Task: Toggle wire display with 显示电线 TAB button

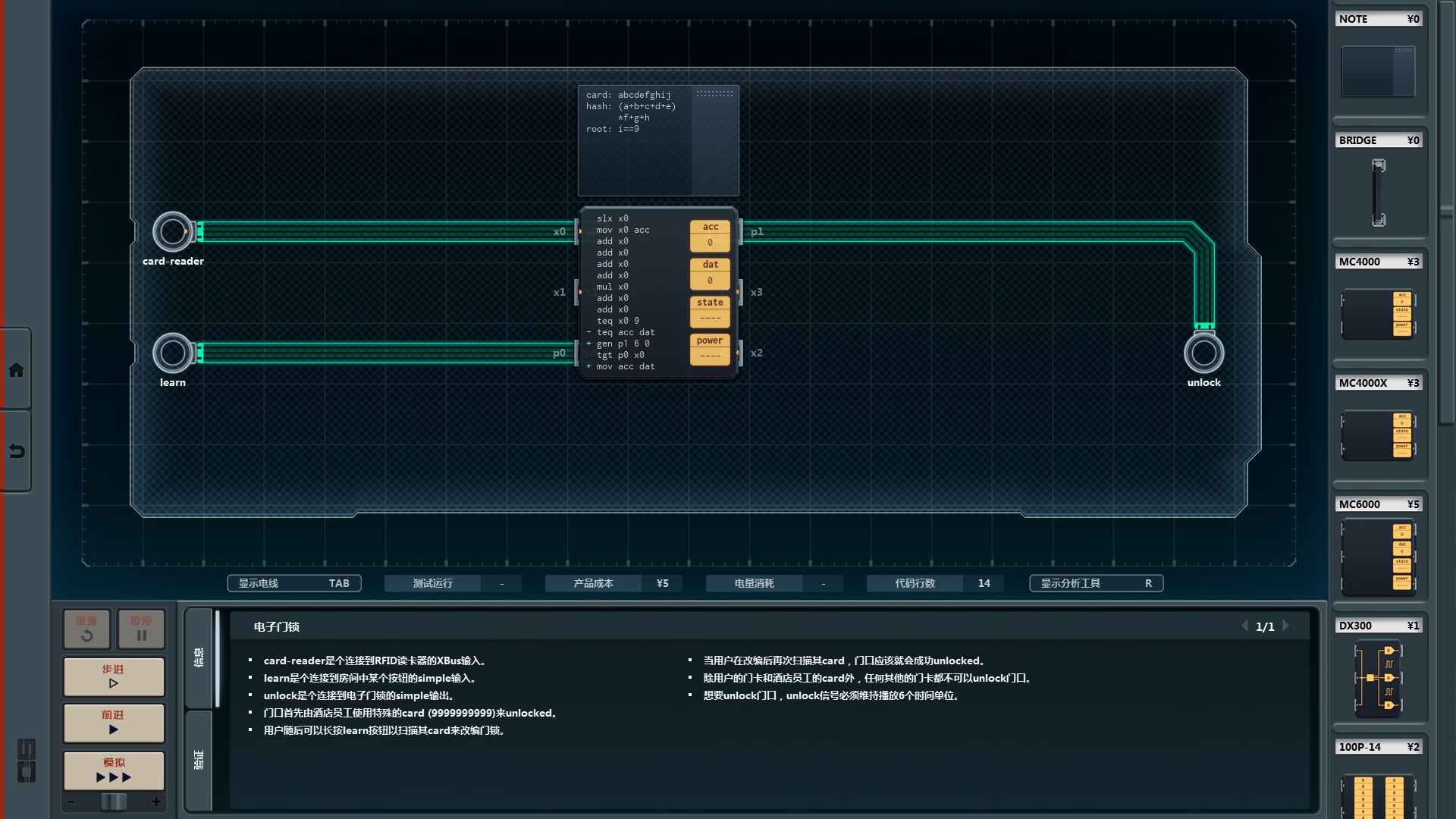Action: click(294, 583)
